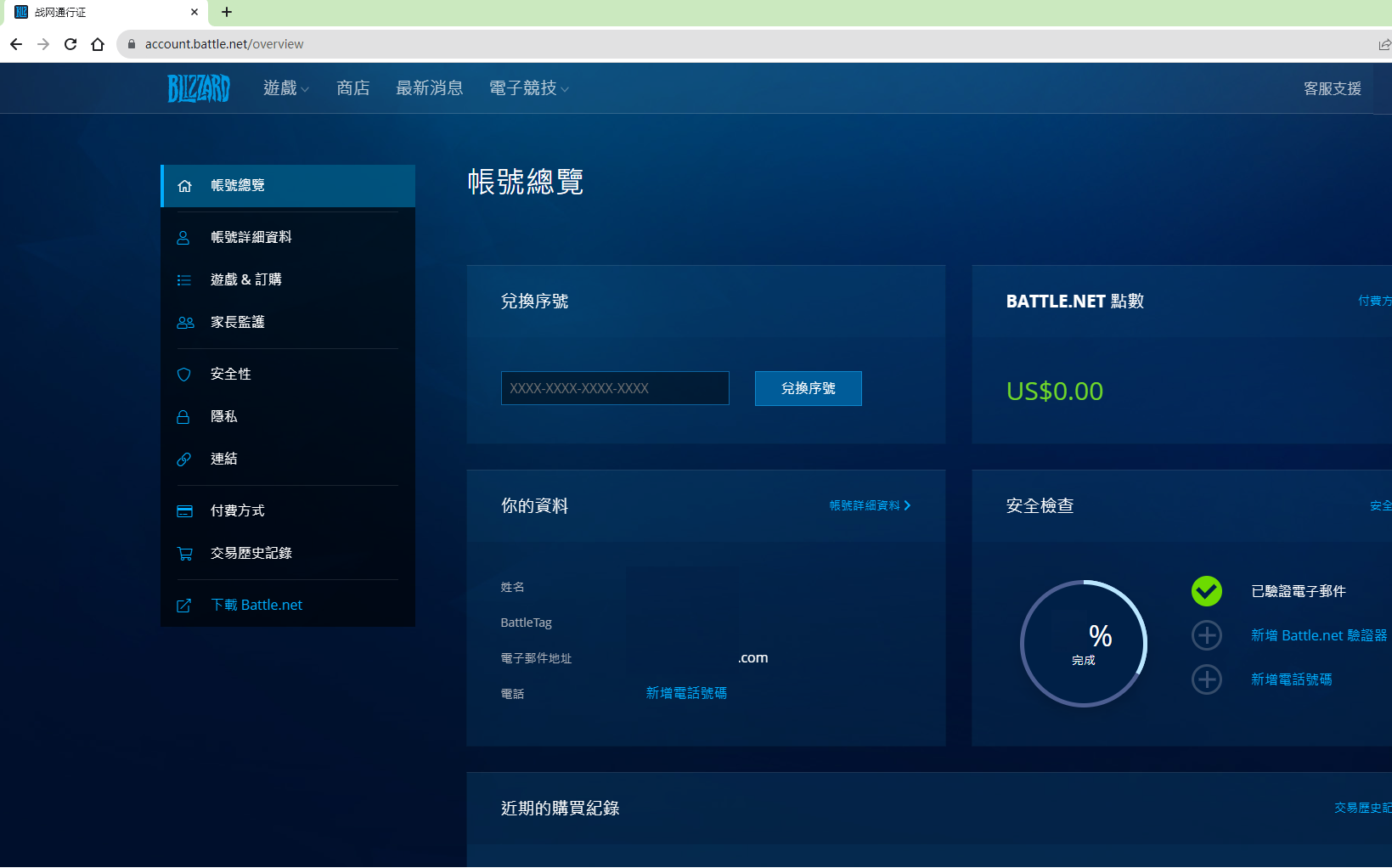1392x868 pixels.
Task: Click the 遊戲 & 訂購 list icon
Action: [183, 280]
